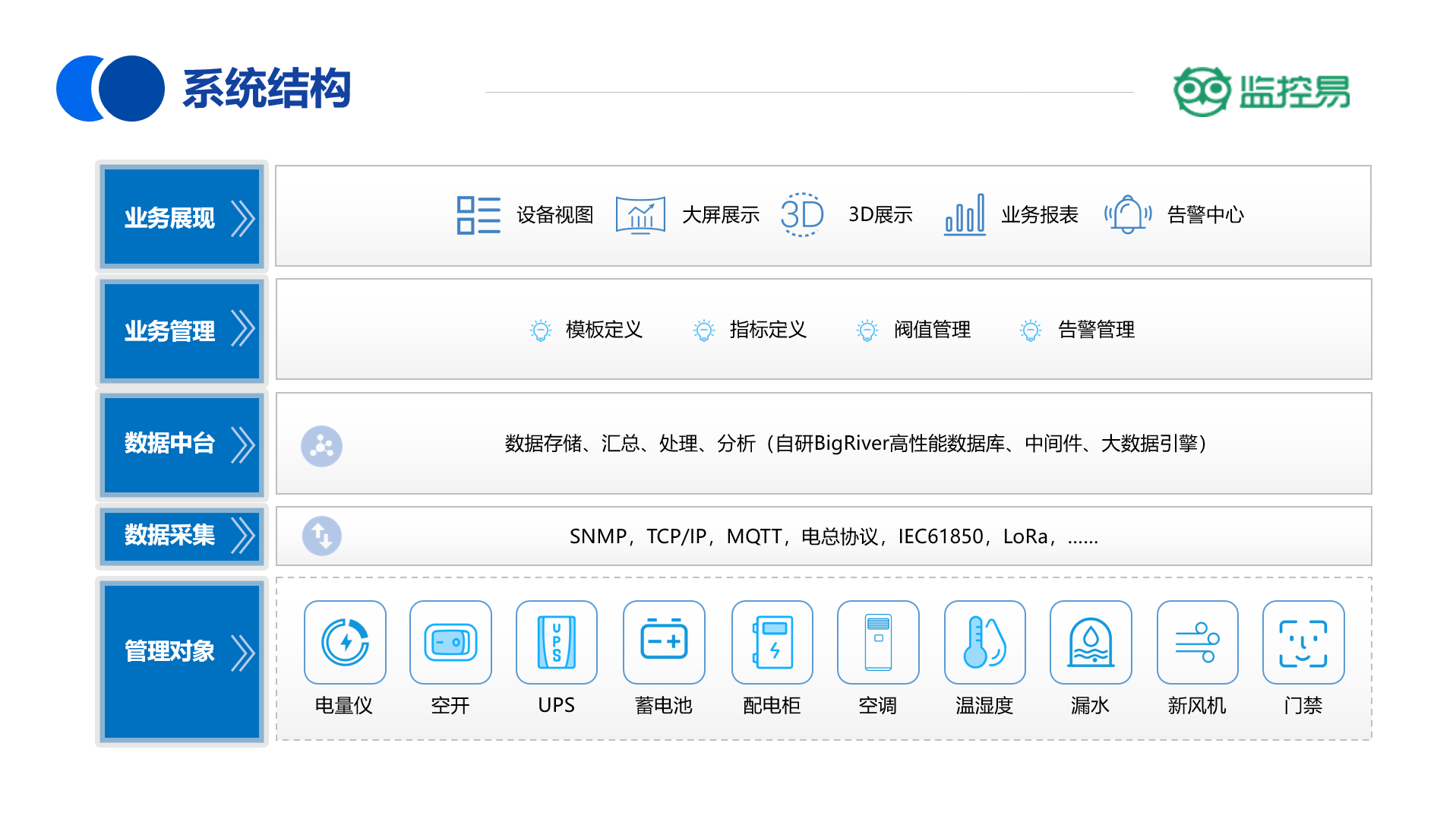
Task: Click lightbulb icon beside 告警管理
Action: [x=1031, y=330]
